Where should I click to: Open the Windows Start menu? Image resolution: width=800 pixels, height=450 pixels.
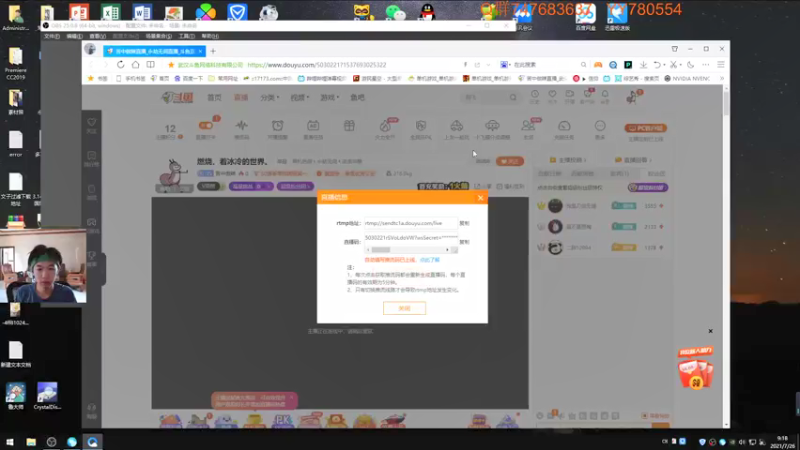[10, 442]
